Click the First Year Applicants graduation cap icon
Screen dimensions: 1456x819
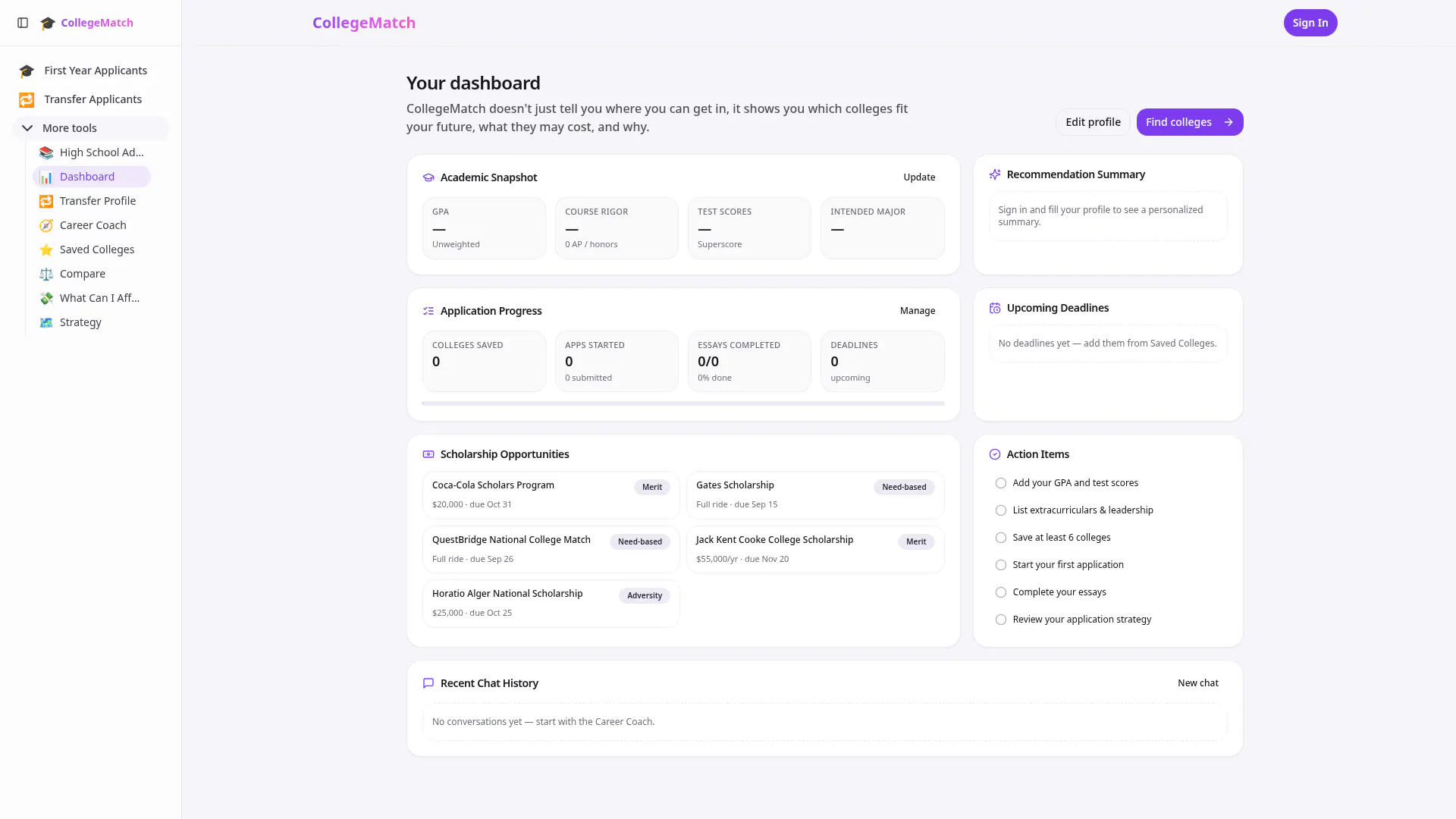[x=27, y=71]
